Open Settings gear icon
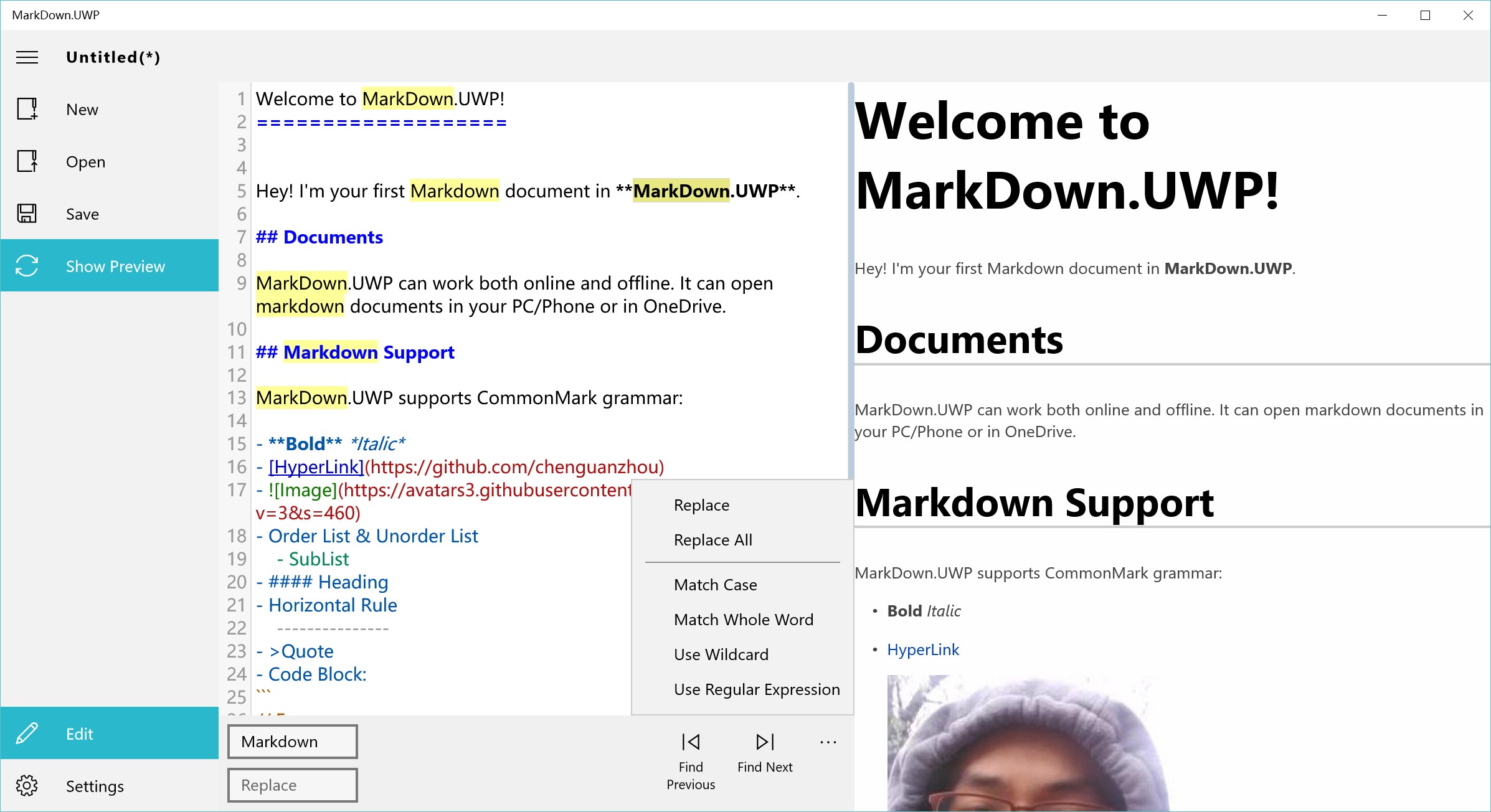The height and width of the screenshot is (812, 1491). click(x=27, y=786)
